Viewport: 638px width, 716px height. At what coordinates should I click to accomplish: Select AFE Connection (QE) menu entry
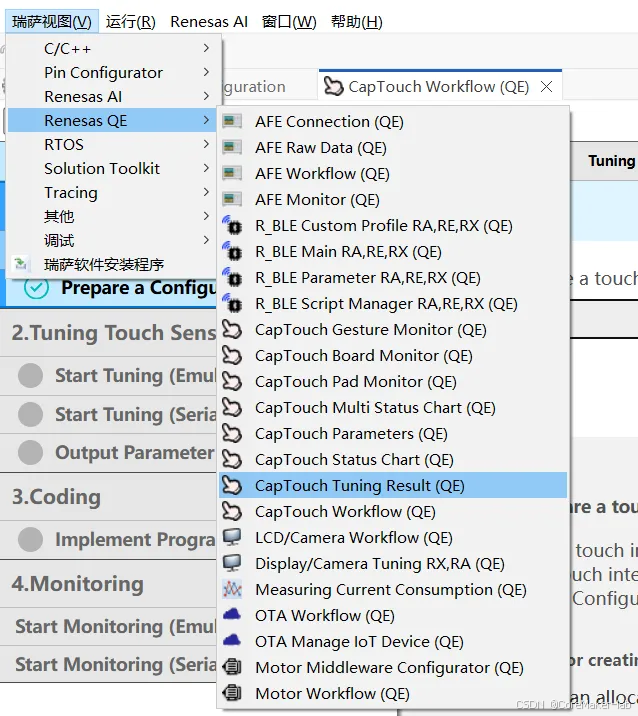pyautogui.click(x=393, y=121)
